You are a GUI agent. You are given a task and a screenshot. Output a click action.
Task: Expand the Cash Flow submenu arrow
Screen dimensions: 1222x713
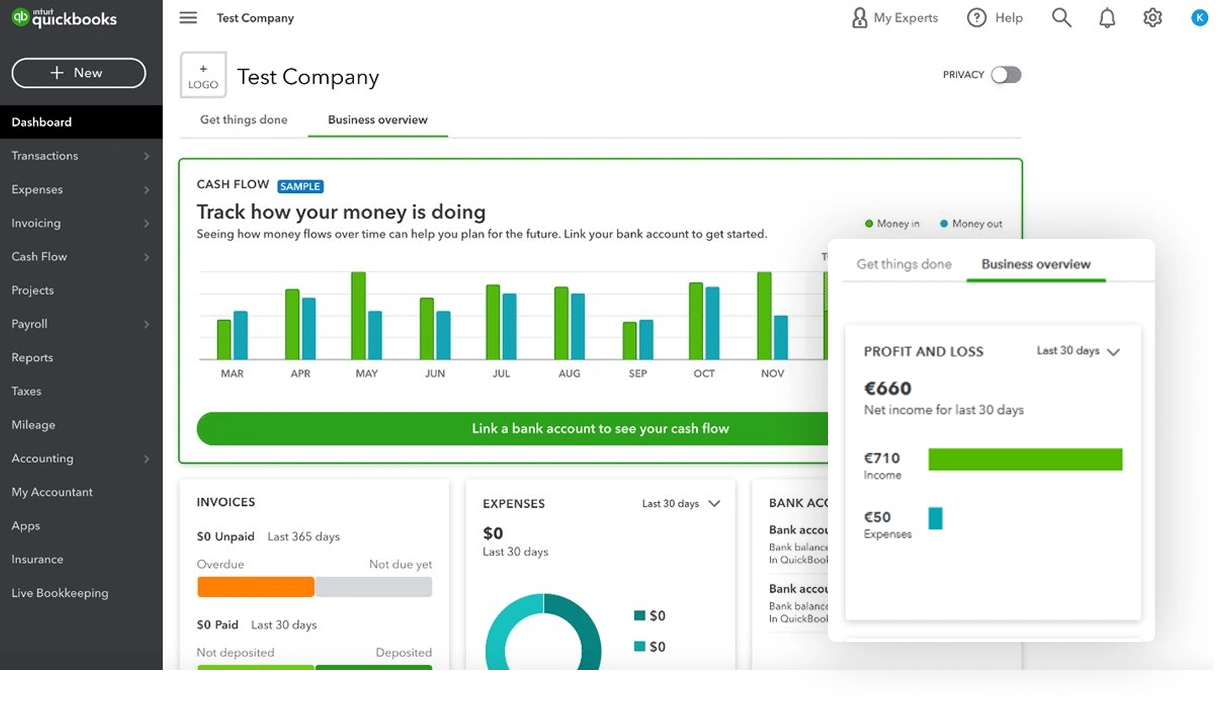point(147,257)
